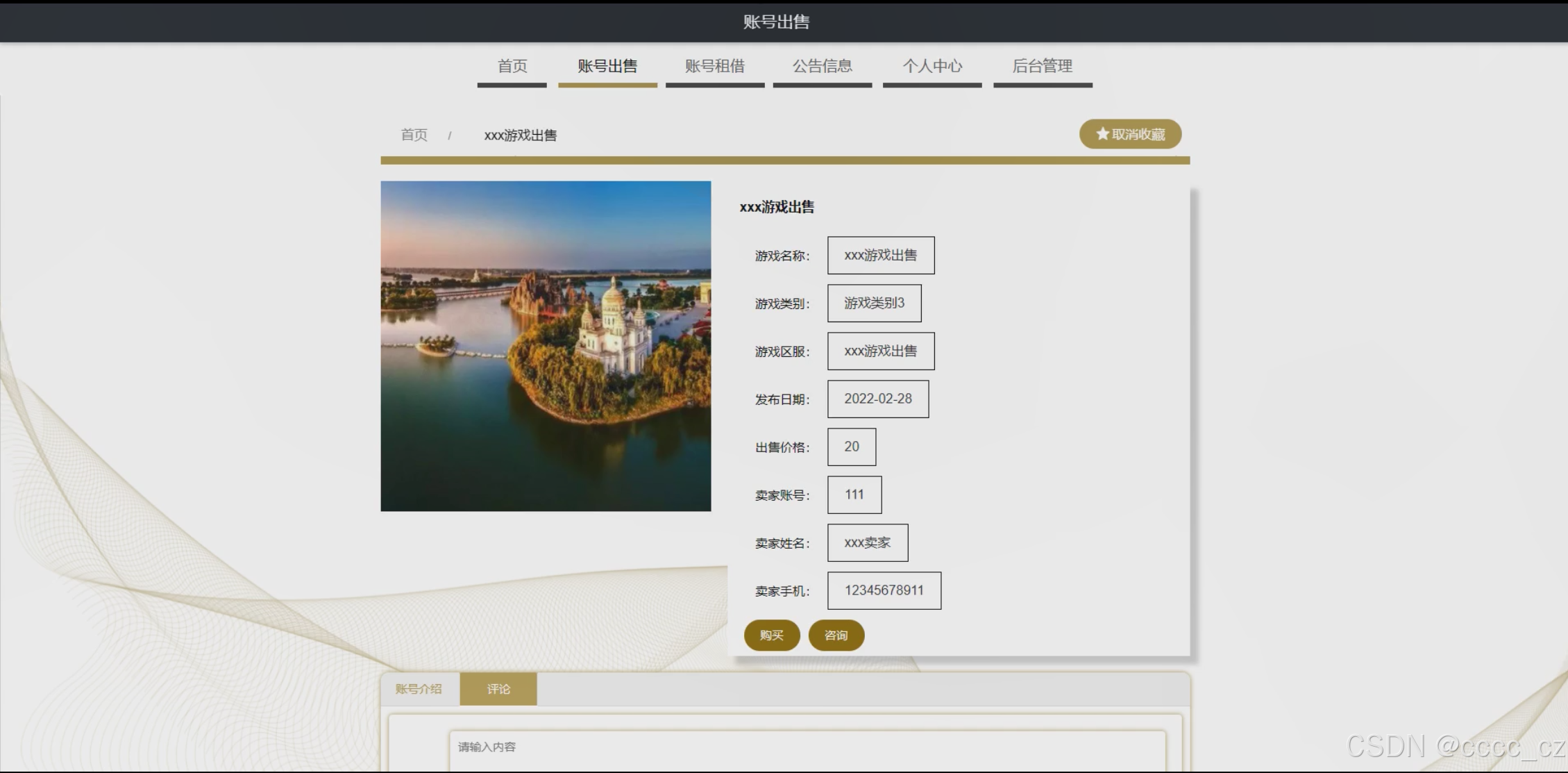This screenshot has width=1568, height=773.
Task: Go to 账号租借 navigation tab
Action: pyautogui.click(x=715, y=67)
